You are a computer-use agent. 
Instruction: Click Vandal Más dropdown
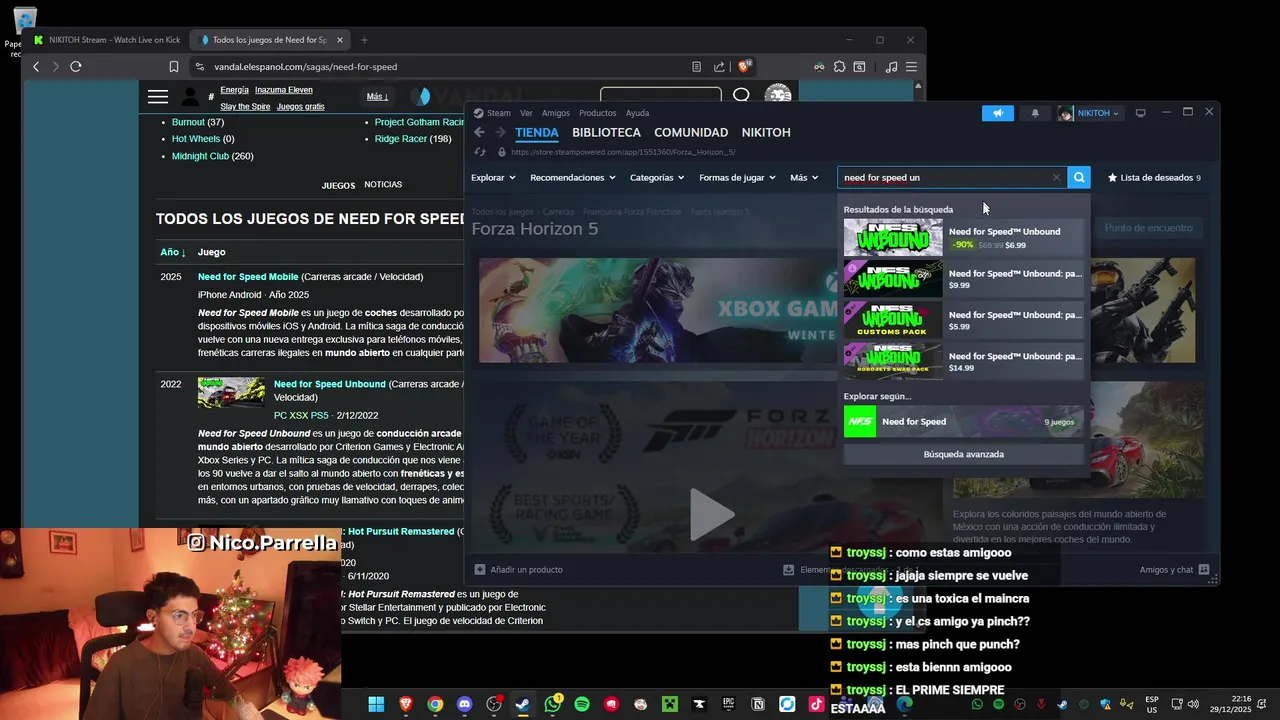click(x=377, y=97)
